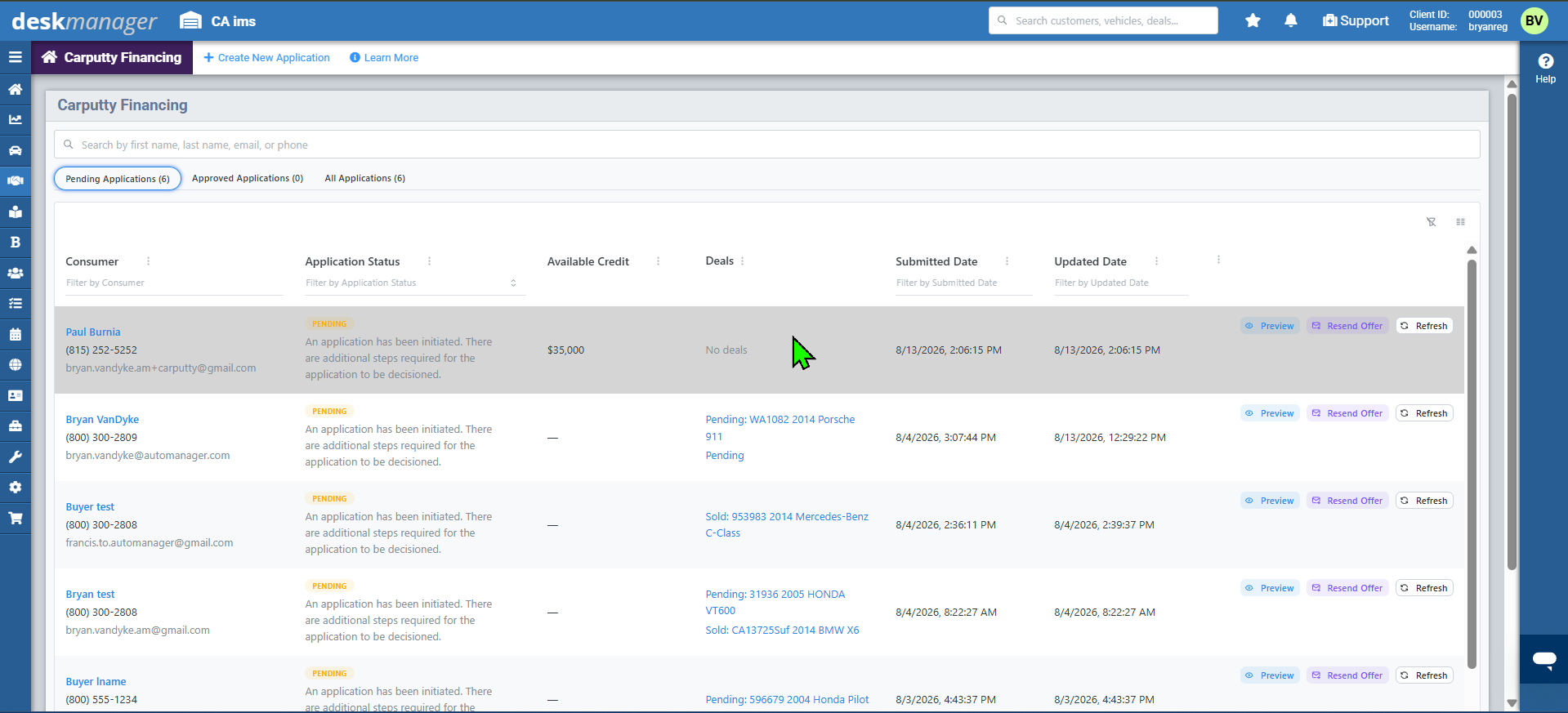Open the chat bubble widget
Viewport: 1568px width, 713px height.
pos(1544,659)
